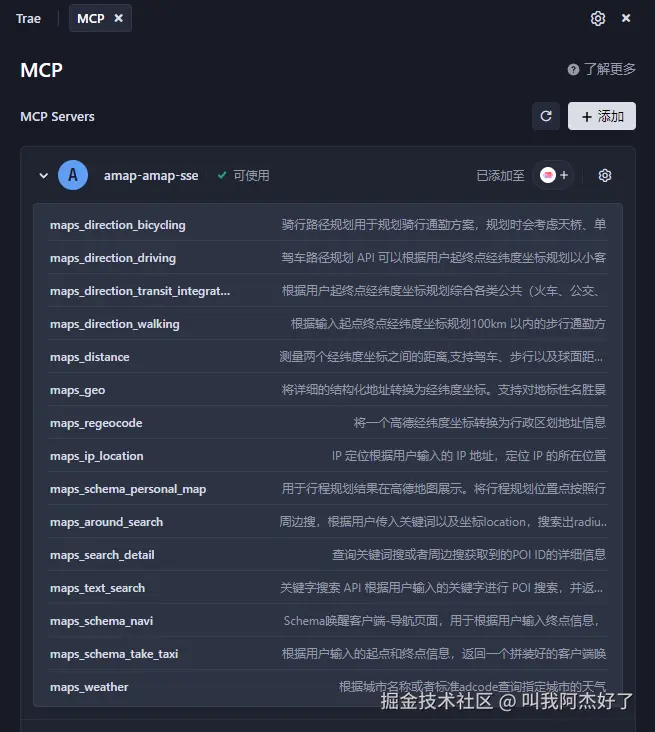Select maps_ip_location tool row
This screenshot has height=732, width=655.
coord(327,456)
